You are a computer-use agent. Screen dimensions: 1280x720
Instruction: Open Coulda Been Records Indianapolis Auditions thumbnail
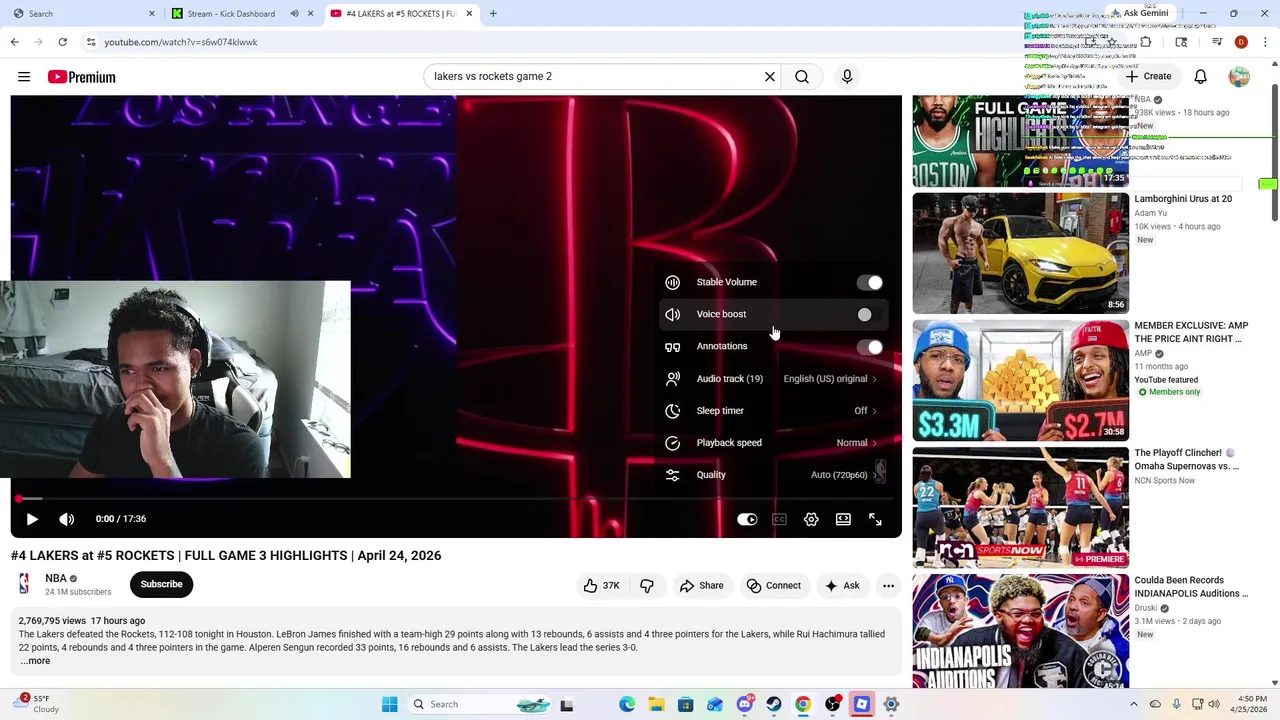[x=1020, y=631]
